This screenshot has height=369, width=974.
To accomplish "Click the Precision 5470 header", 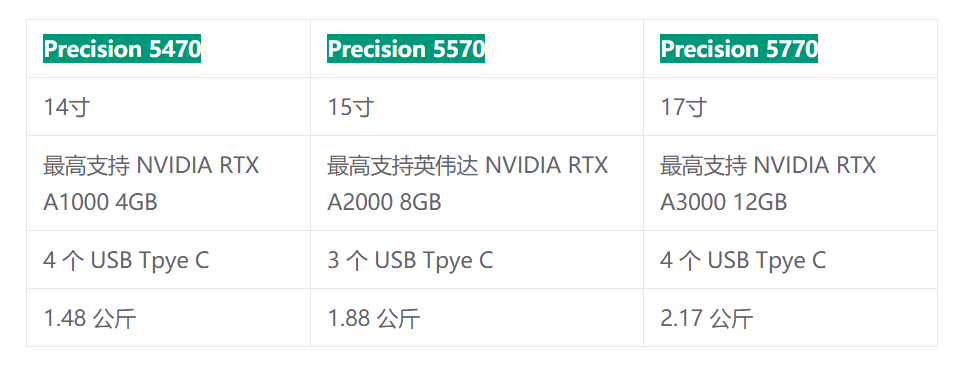I will [122, 48].
